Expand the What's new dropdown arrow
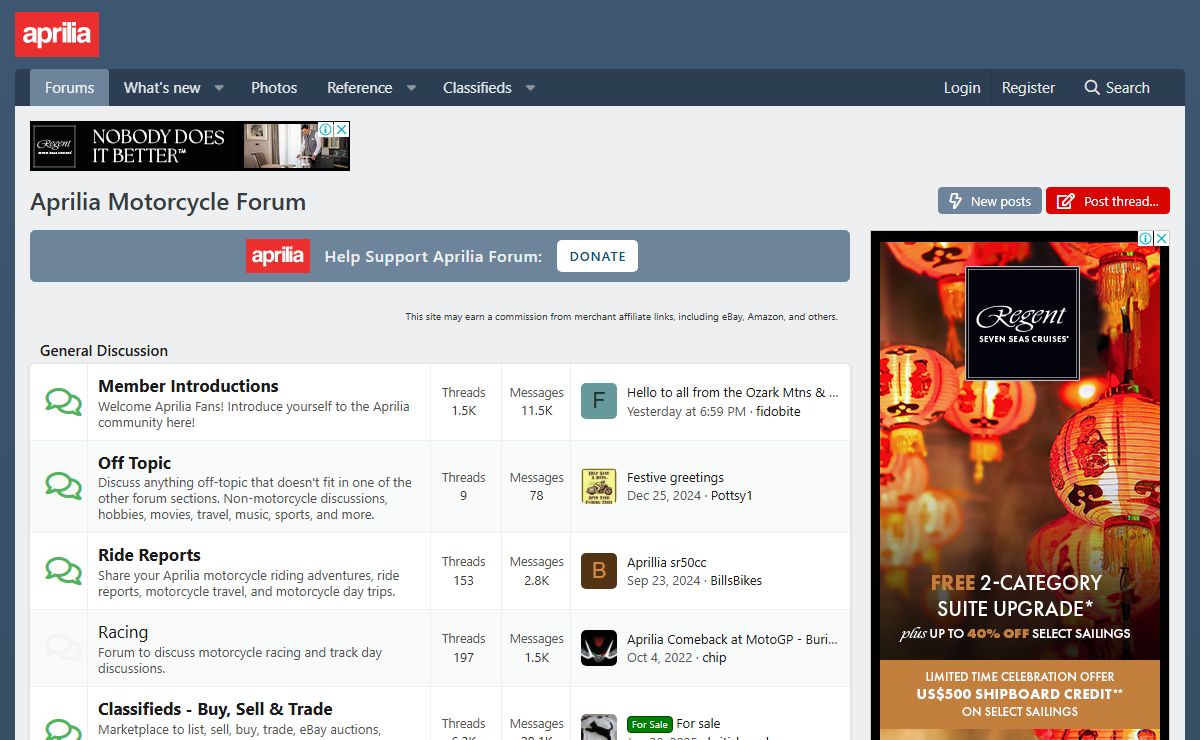This screenshot has height=740, width=1200. coord(219,88)
